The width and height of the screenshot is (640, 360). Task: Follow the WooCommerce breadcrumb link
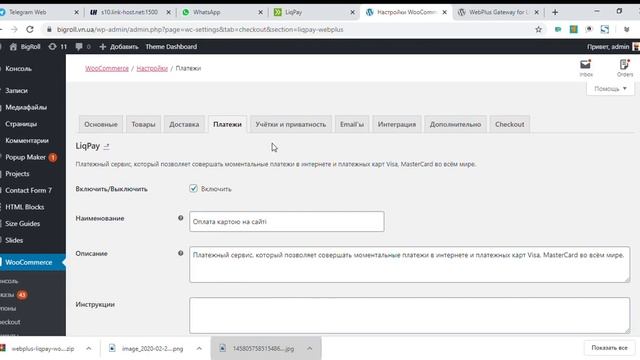107,68
